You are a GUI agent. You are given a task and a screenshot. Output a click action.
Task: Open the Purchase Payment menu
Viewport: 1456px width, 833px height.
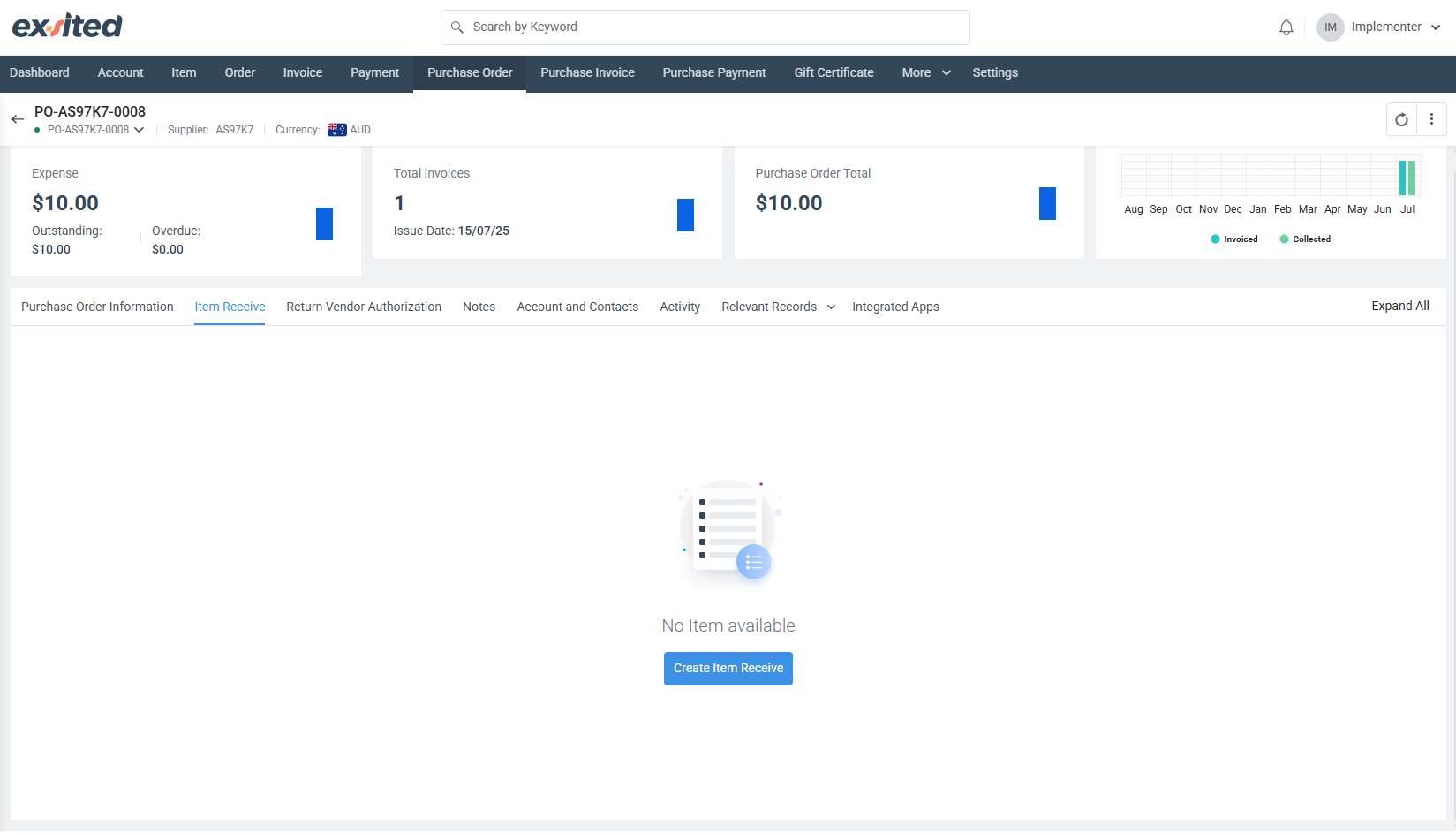click(x=714, y=73)
